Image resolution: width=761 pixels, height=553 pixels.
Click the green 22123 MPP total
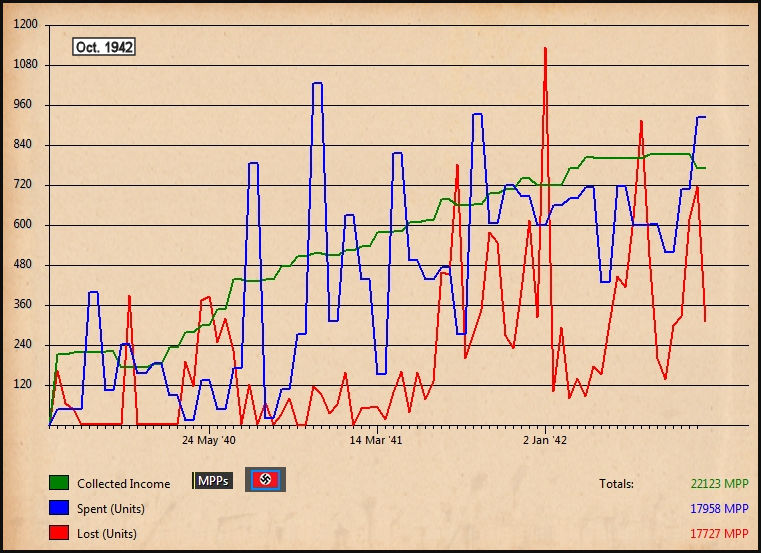tap(719, 484)
